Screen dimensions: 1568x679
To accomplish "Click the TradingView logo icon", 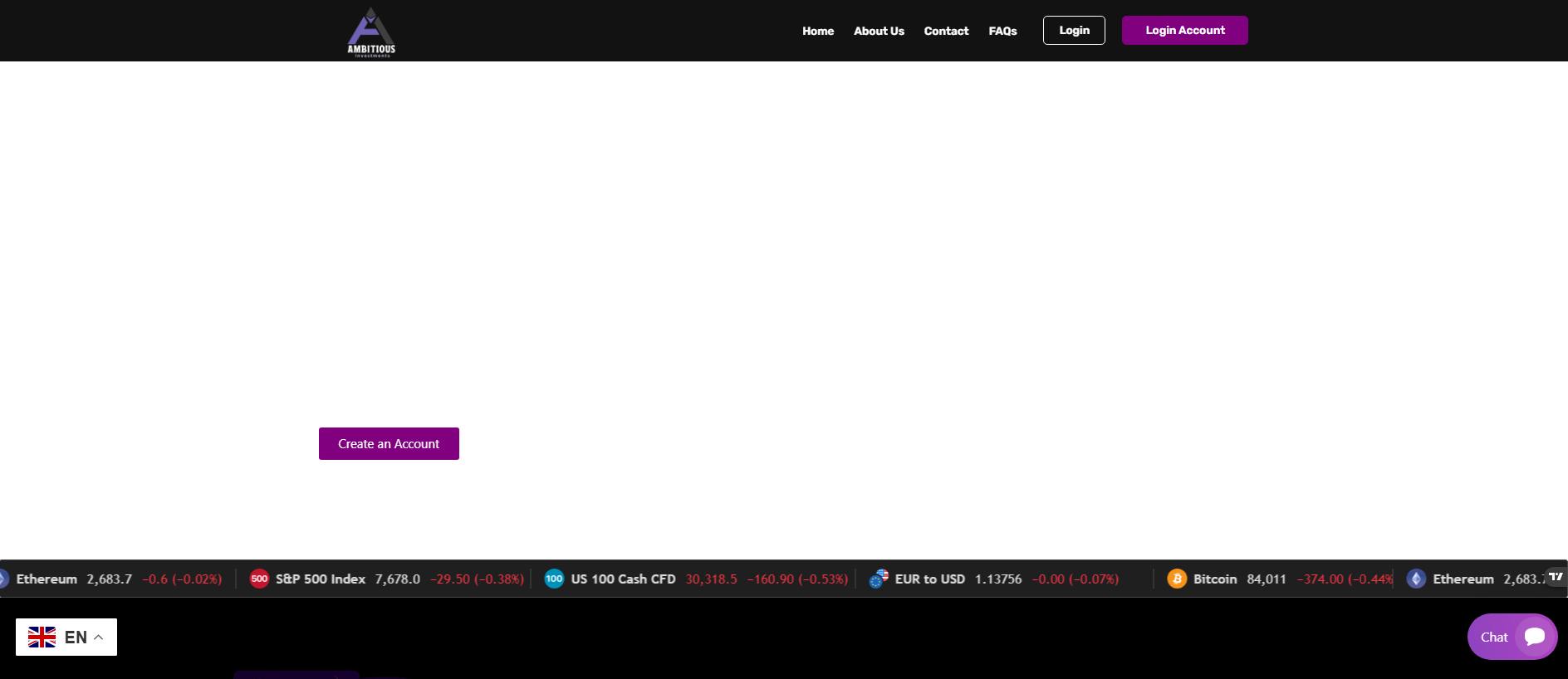I will click(1556, 576).
